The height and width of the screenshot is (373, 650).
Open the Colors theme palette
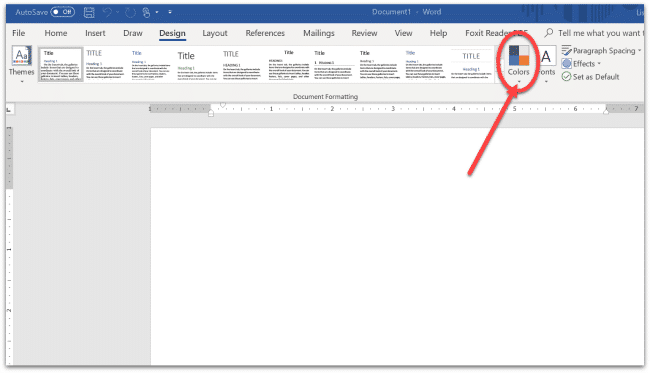(519, 61)
